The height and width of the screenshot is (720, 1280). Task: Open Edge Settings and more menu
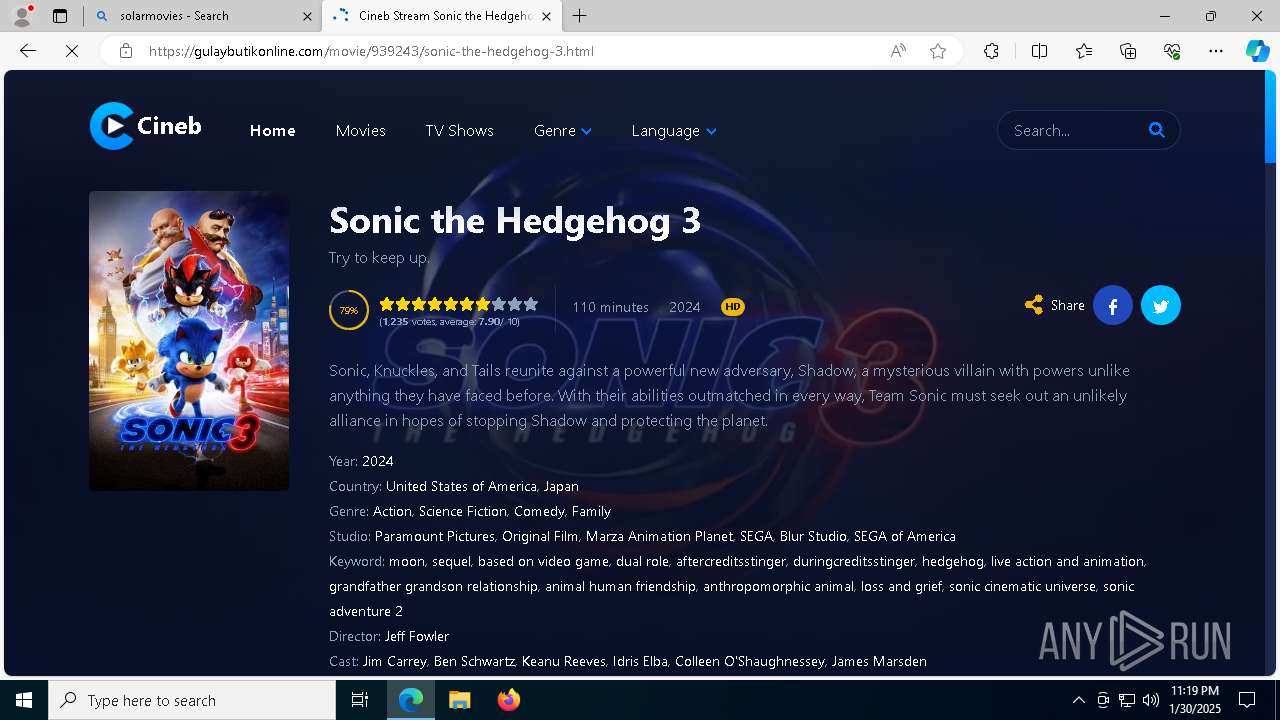click(1216, 51)
